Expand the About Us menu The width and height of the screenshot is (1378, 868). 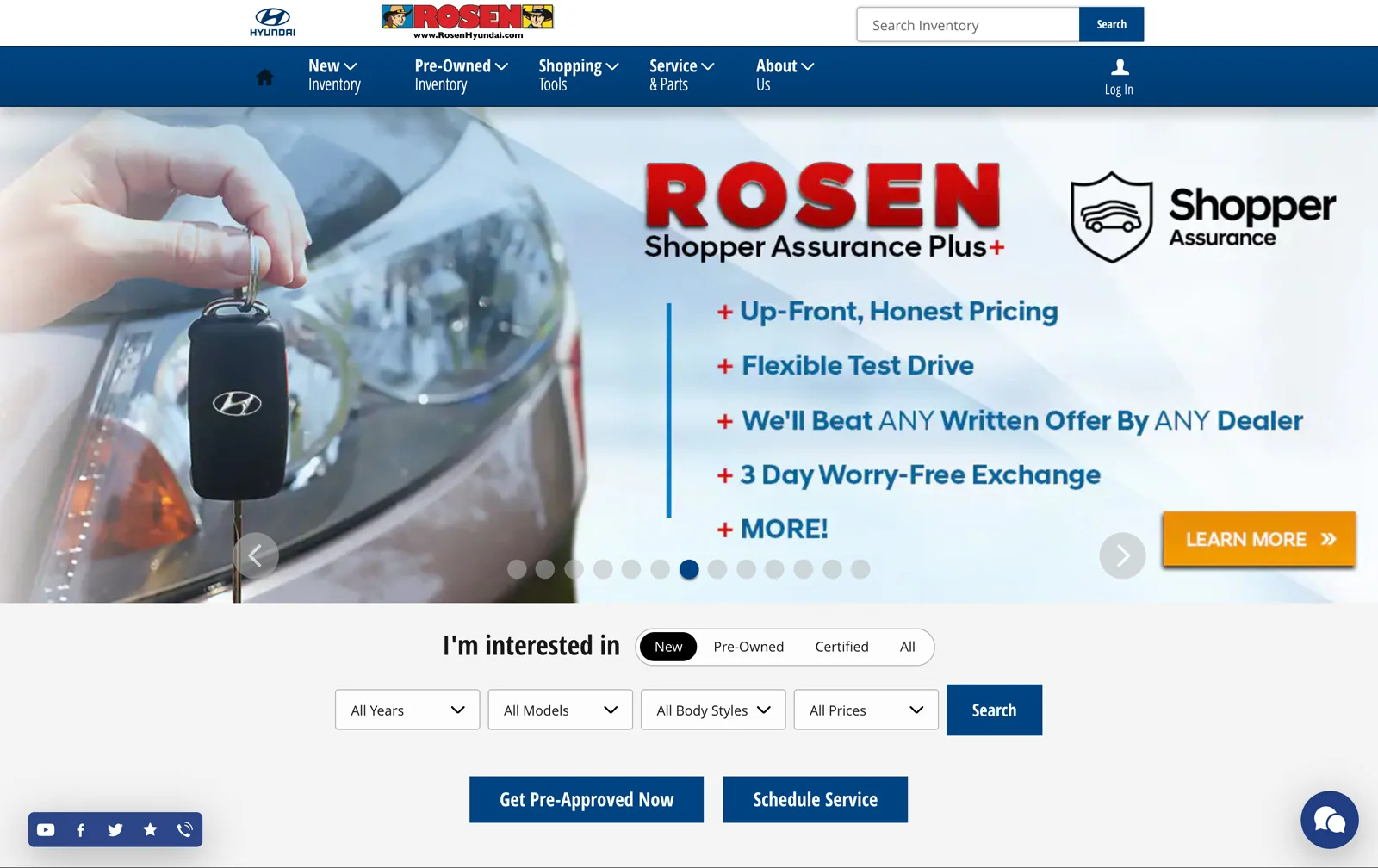pos(785,76)
